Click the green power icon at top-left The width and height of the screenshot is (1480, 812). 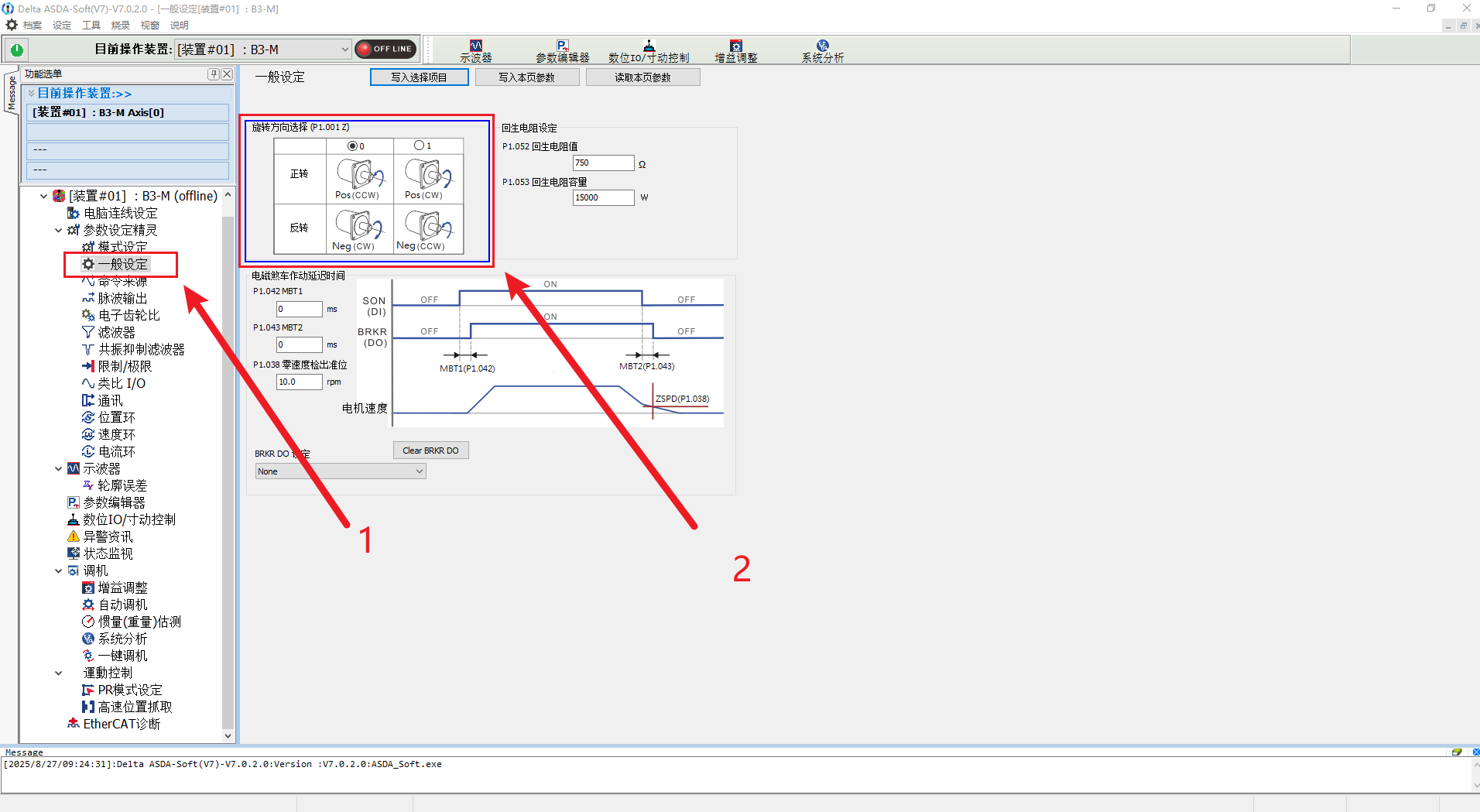click(17, 50)
